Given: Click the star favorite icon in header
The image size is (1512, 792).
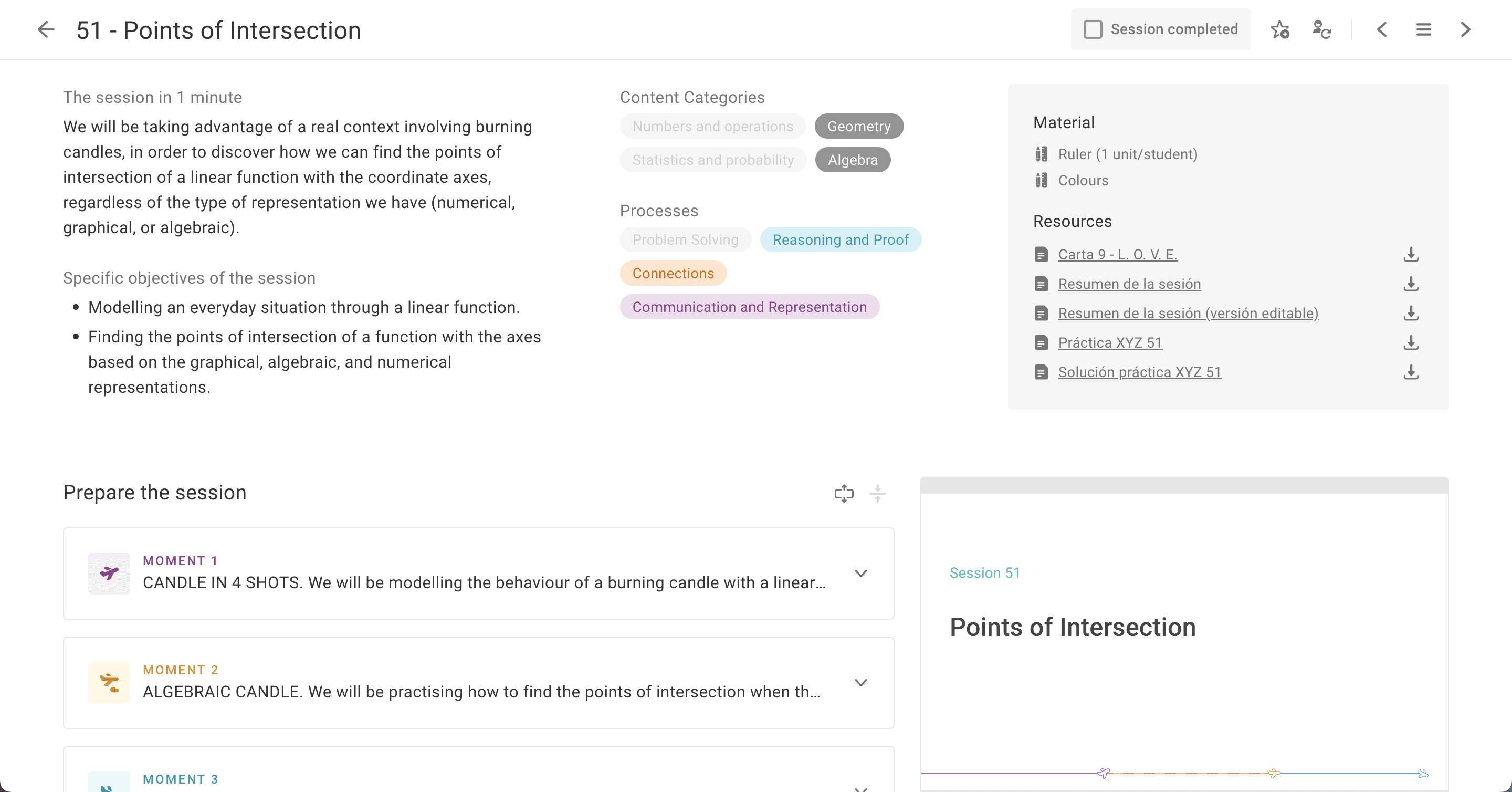Looking at the screenshot, I should 1279,29.
